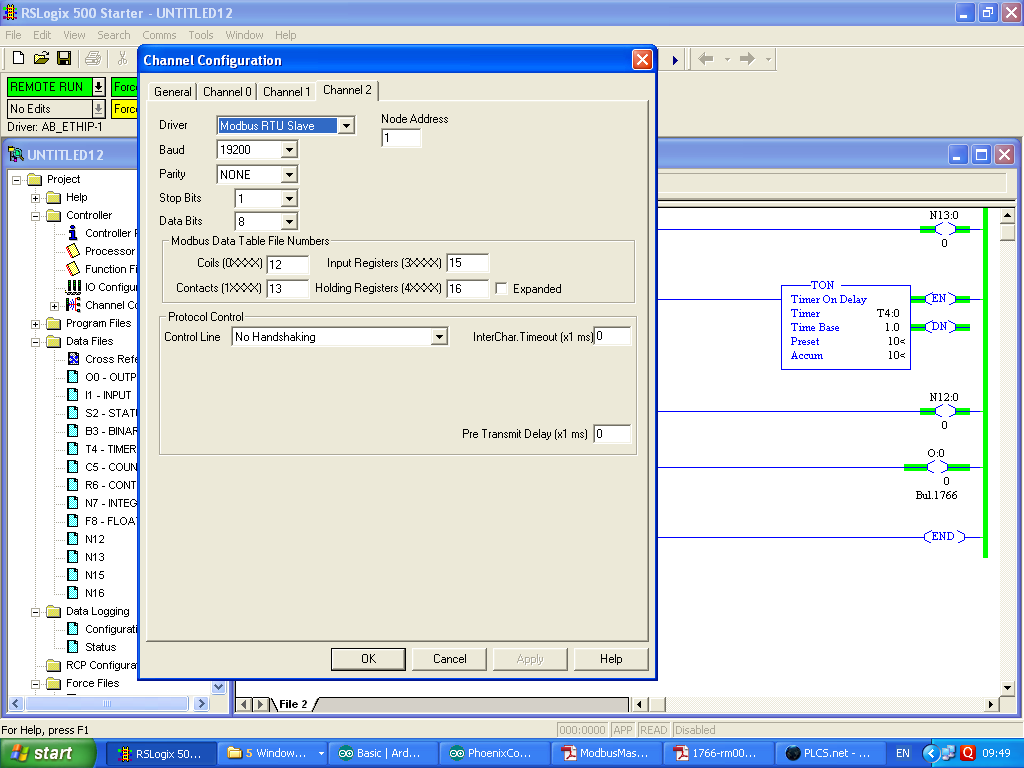Open Channel Configuration tree icon
The image size is (1024, 768).
tap(74, 305)
